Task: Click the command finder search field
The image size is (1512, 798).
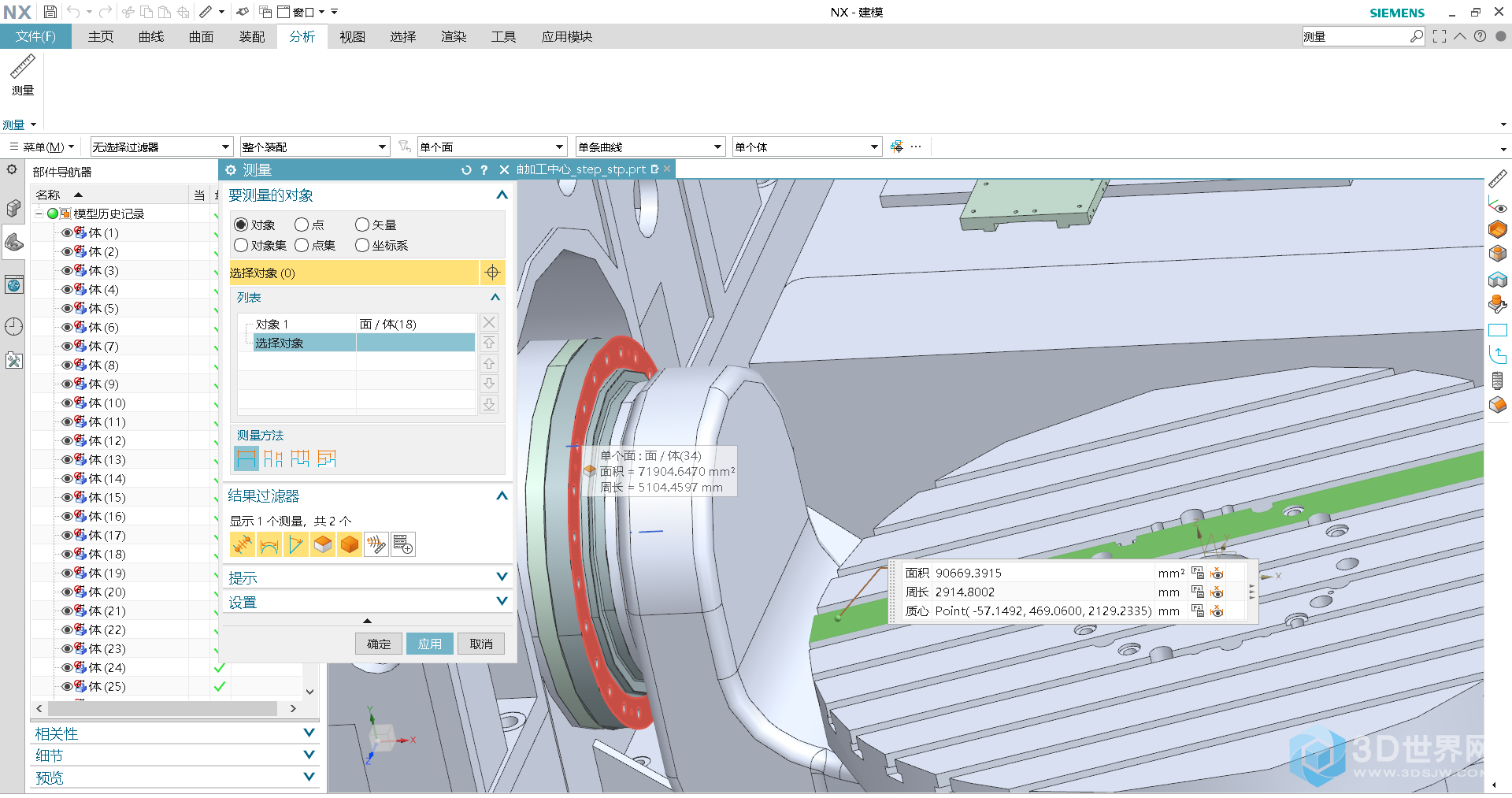Action: pyautogui.click(x=1363, y=36)
